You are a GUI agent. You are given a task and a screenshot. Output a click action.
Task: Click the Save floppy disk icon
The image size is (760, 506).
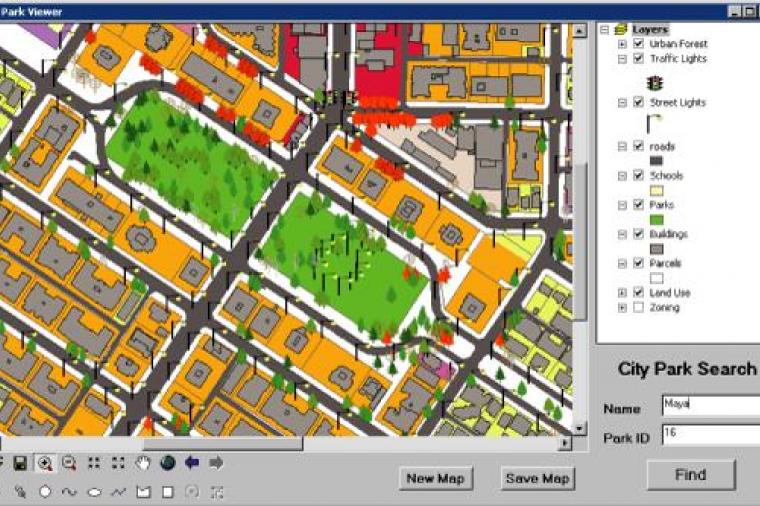tap(20, 462)
